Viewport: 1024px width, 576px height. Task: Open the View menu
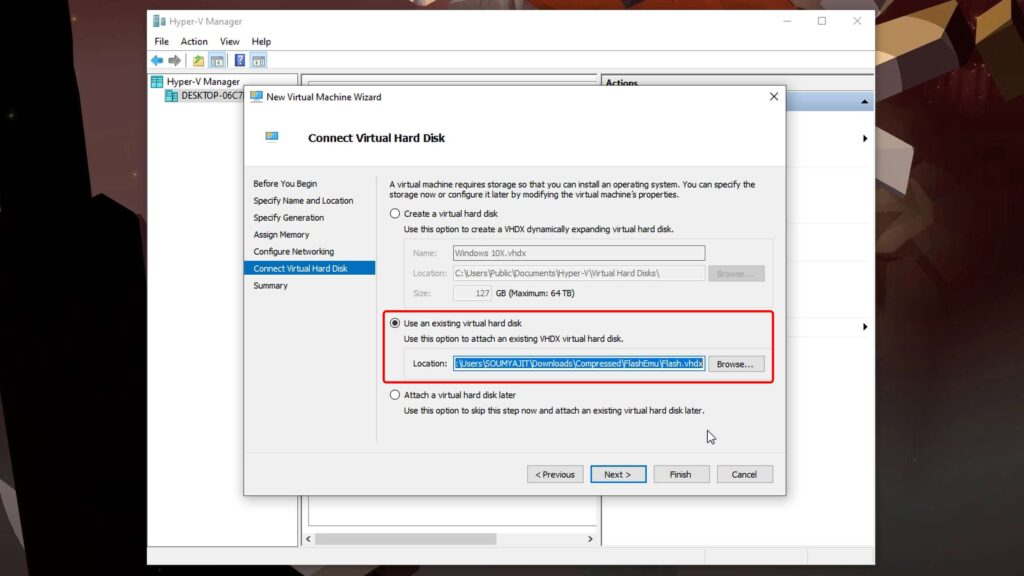coord(229,41)
